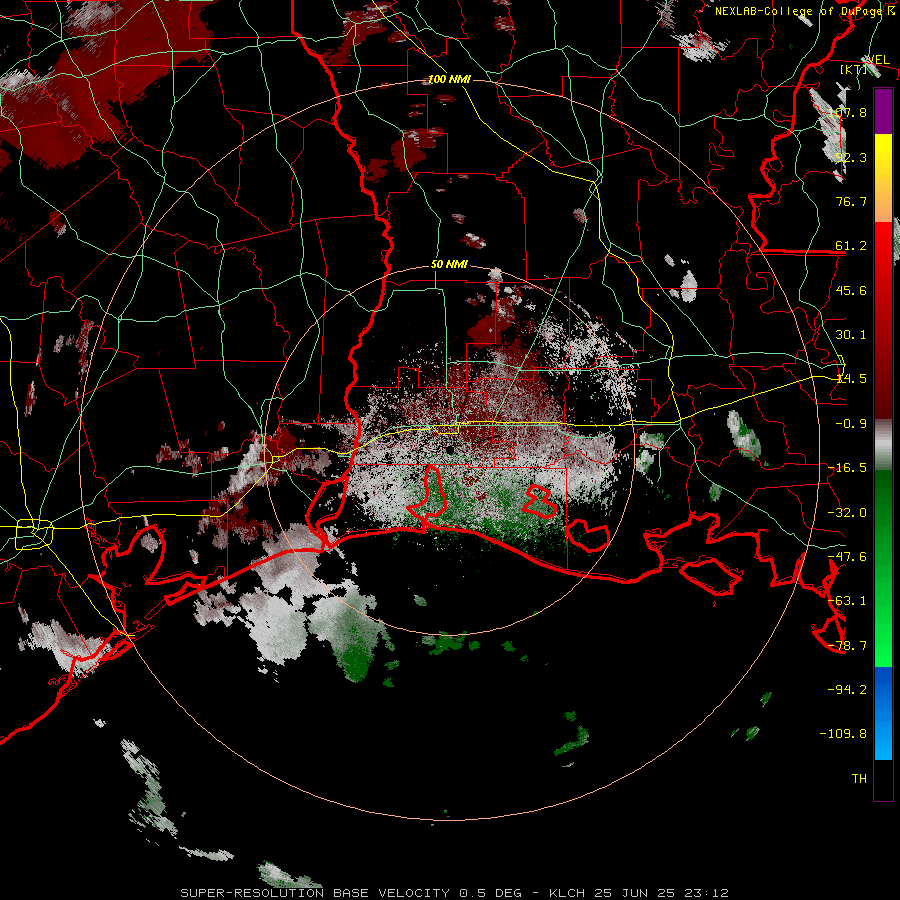Select the 14.5 velocity scale value
Image resolution: width=900 pixels, height=900 pixels.
point(851,379)
